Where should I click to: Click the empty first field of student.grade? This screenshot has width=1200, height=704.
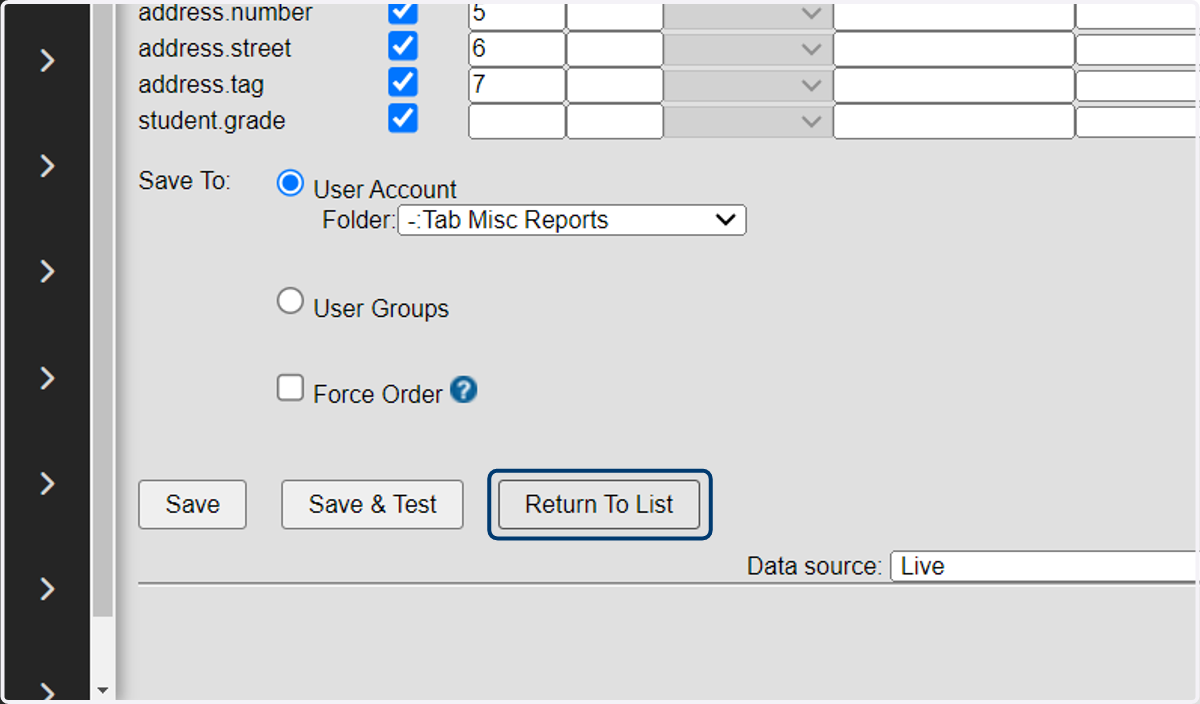(517, 121)
